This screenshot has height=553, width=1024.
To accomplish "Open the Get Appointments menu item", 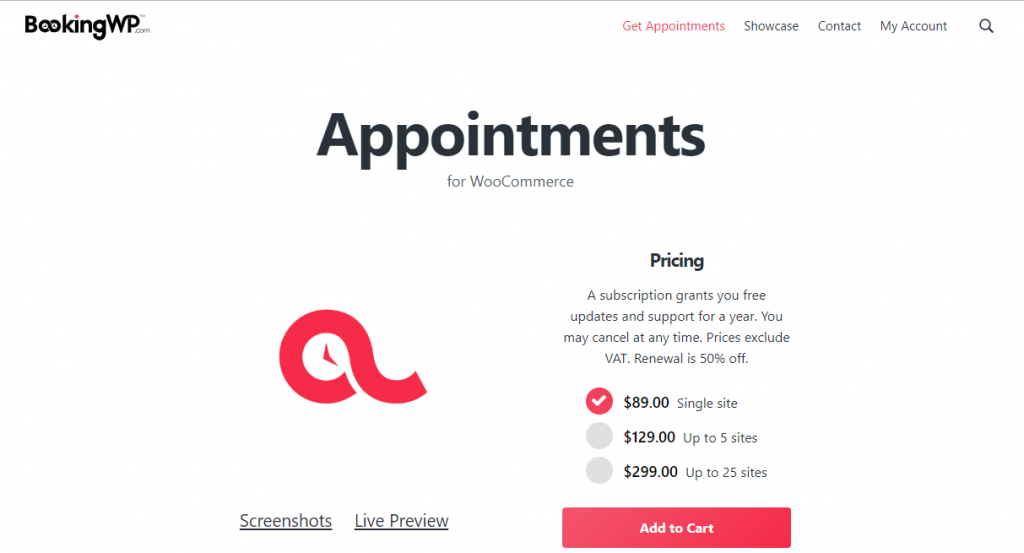I will [x=673, y=27].
